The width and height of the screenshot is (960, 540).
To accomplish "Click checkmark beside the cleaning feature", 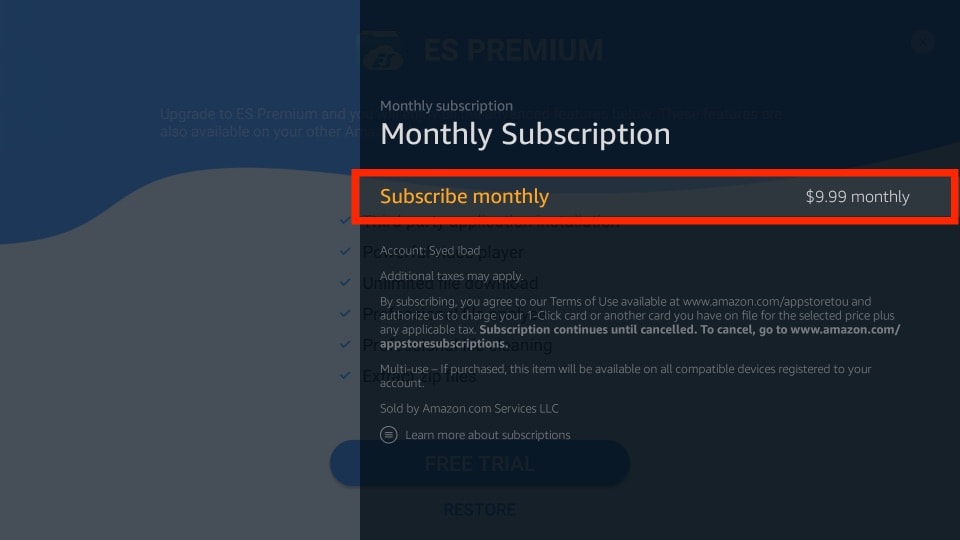I will (x=345, y=345).
